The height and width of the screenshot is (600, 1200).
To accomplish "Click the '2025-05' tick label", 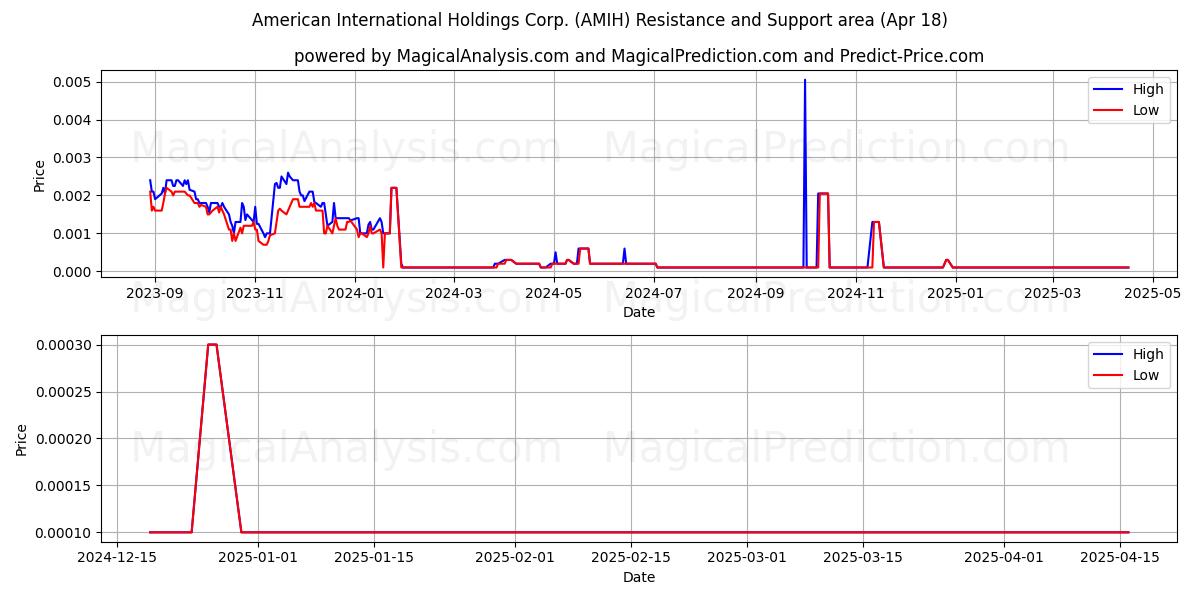I will point(1155,293).
